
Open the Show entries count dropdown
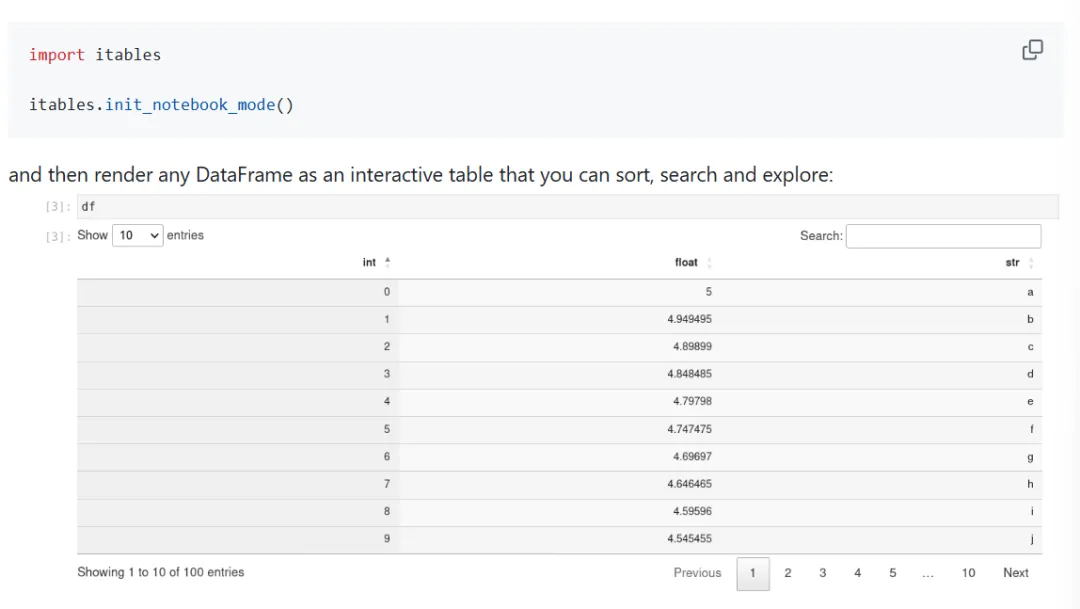point(138,236)
